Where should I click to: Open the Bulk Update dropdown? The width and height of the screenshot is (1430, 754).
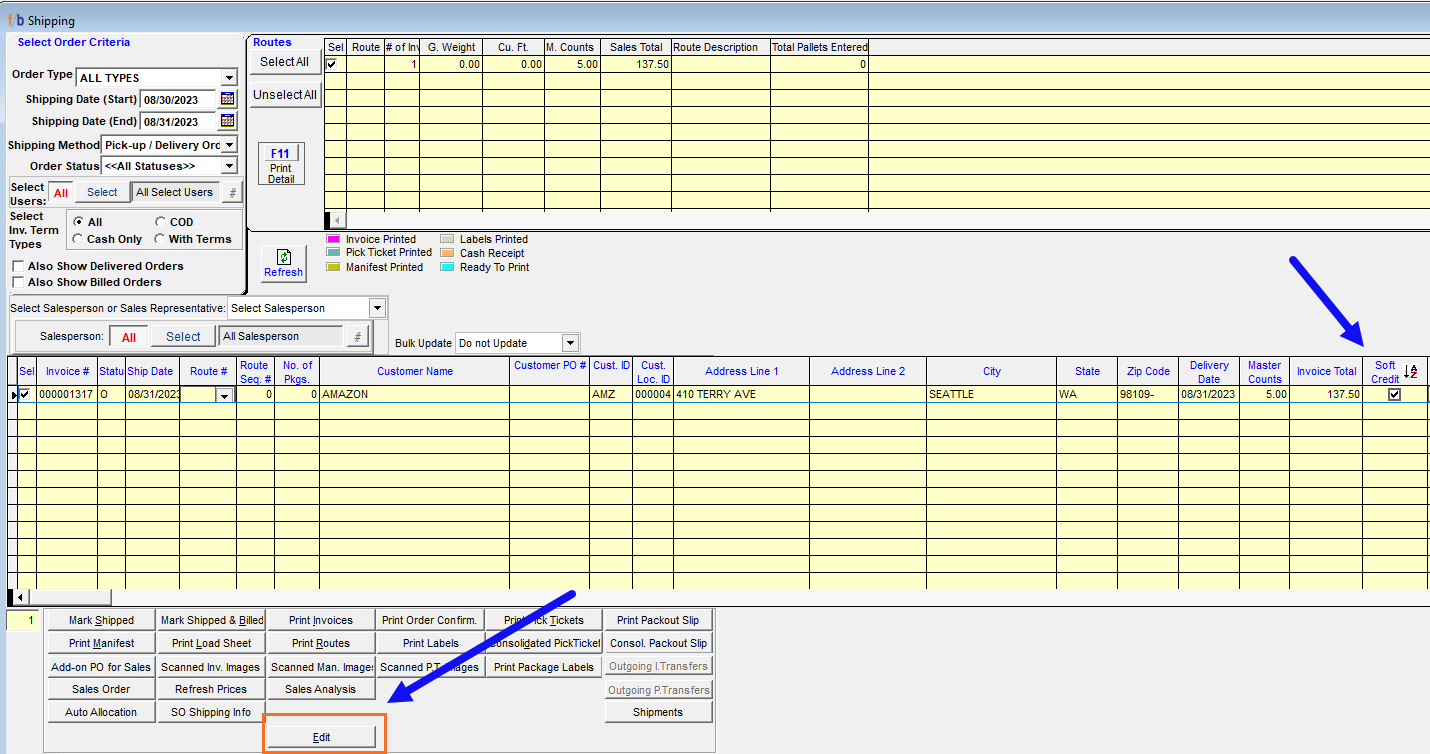click(570, 343)
